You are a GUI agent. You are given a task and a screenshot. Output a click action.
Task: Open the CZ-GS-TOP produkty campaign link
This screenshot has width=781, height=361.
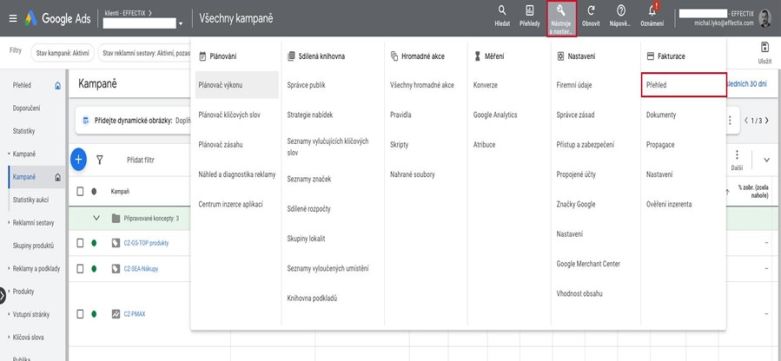(x=146, y=243)
